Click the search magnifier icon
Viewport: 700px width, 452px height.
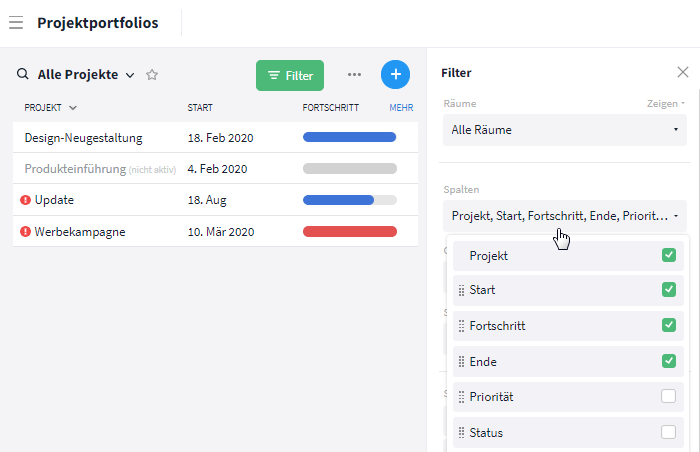[22, 74]
